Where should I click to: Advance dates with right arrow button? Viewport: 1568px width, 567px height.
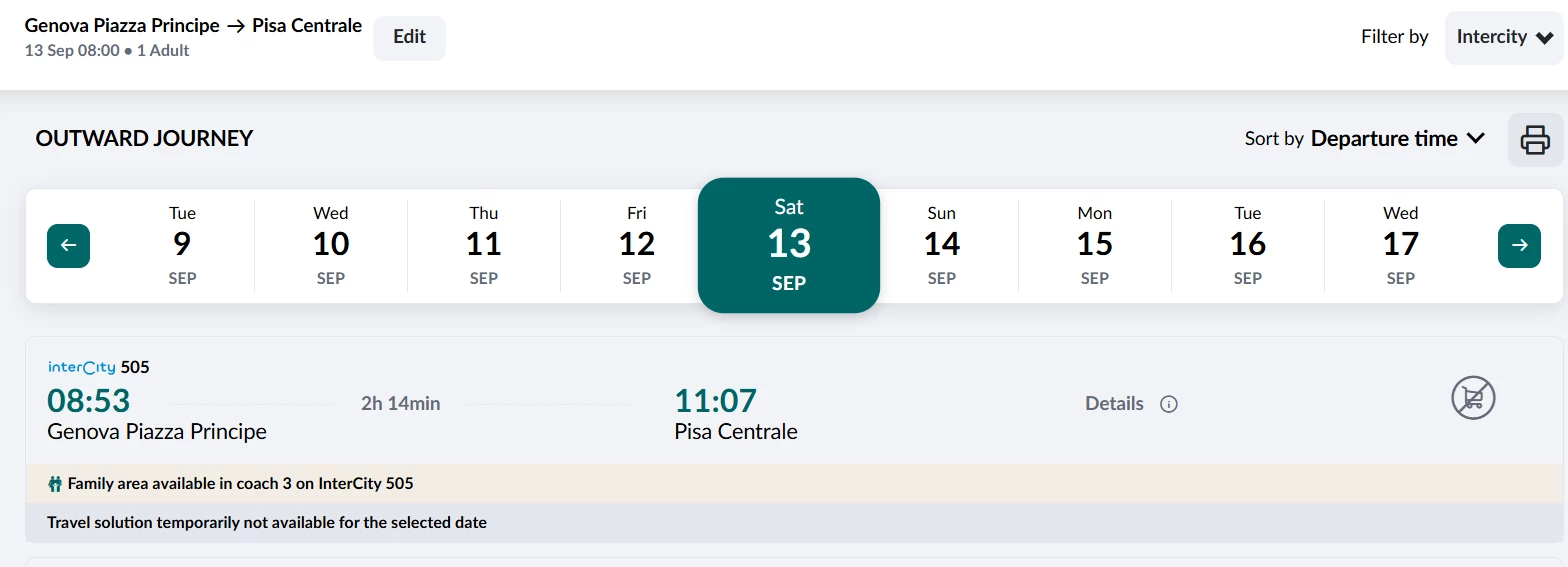(x=1519, y=246)
